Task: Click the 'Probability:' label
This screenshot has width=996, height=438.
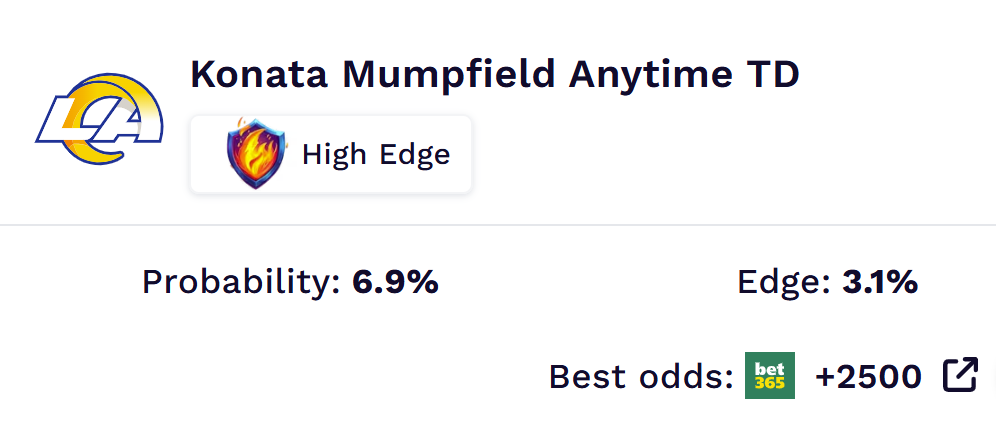Action: pos(243,283)
